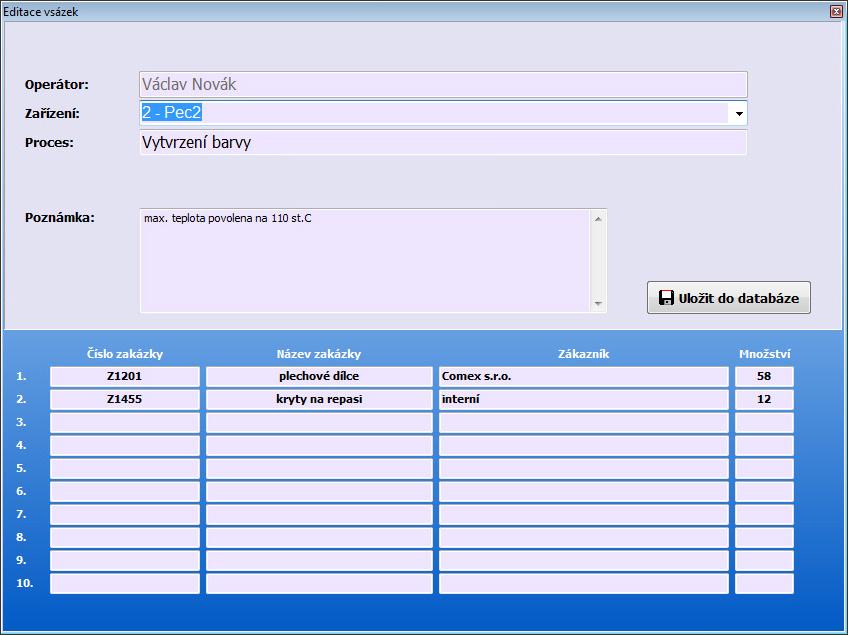Click empty Zákazník cell in row 4
Screen dimensions: 848x635
coord(584,446)
